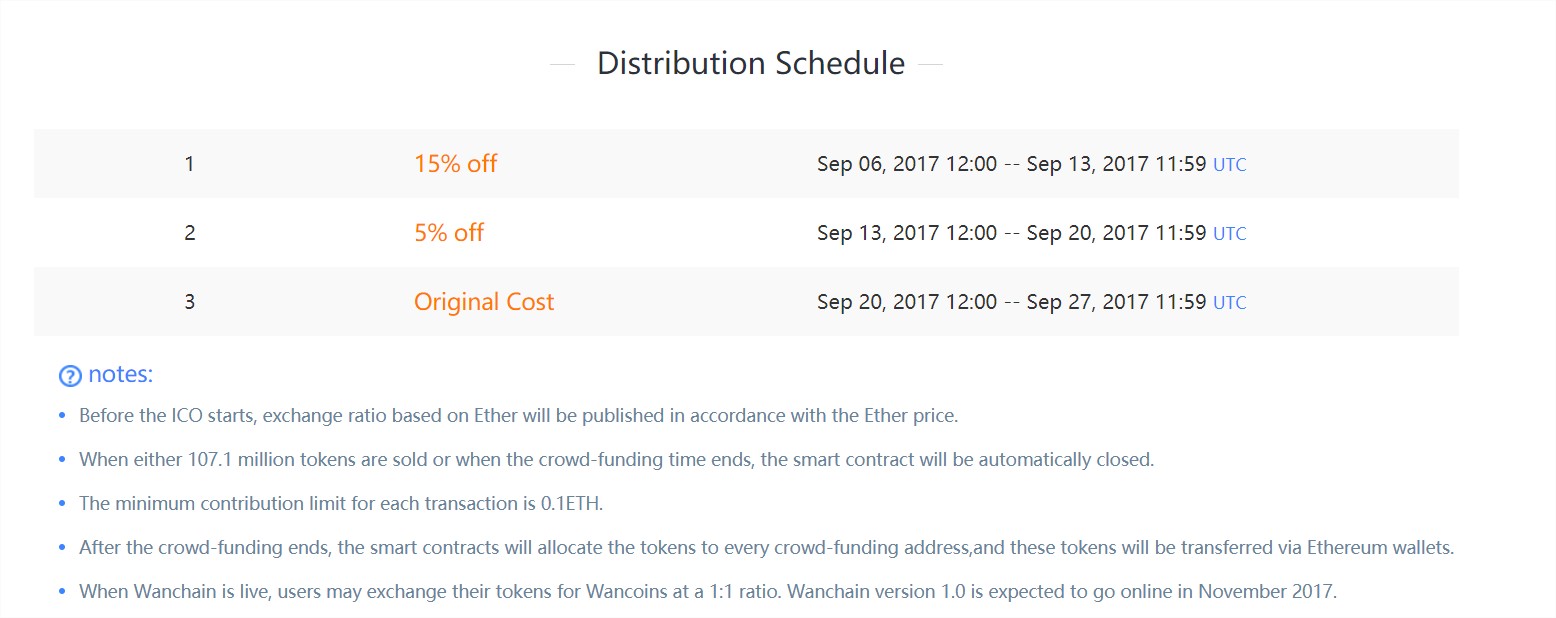Click the note about Ether exchange ratio
The height and width of the screenshot is (618, 1556).
click(519, 416)
